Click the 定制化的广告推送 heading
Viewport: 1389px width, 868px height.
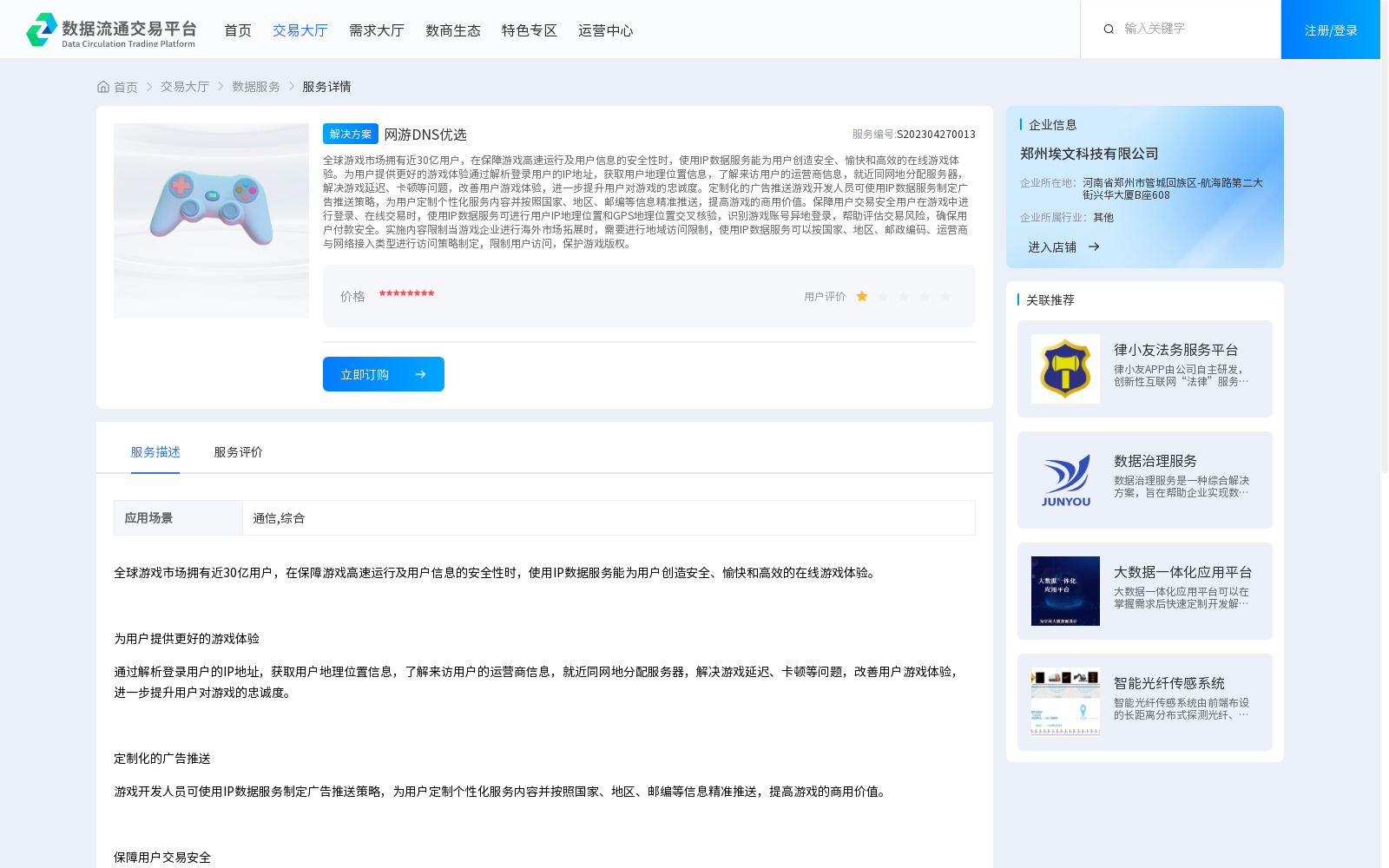(x=162, y=759)
